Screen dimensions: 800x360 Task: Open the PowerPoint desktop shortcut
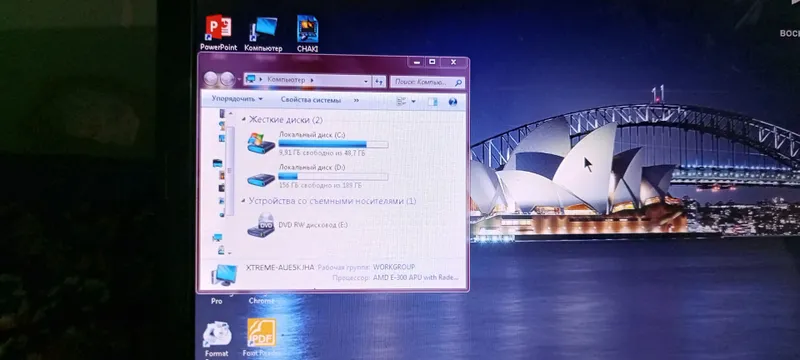pyautogui.click(x=218, y=28)
